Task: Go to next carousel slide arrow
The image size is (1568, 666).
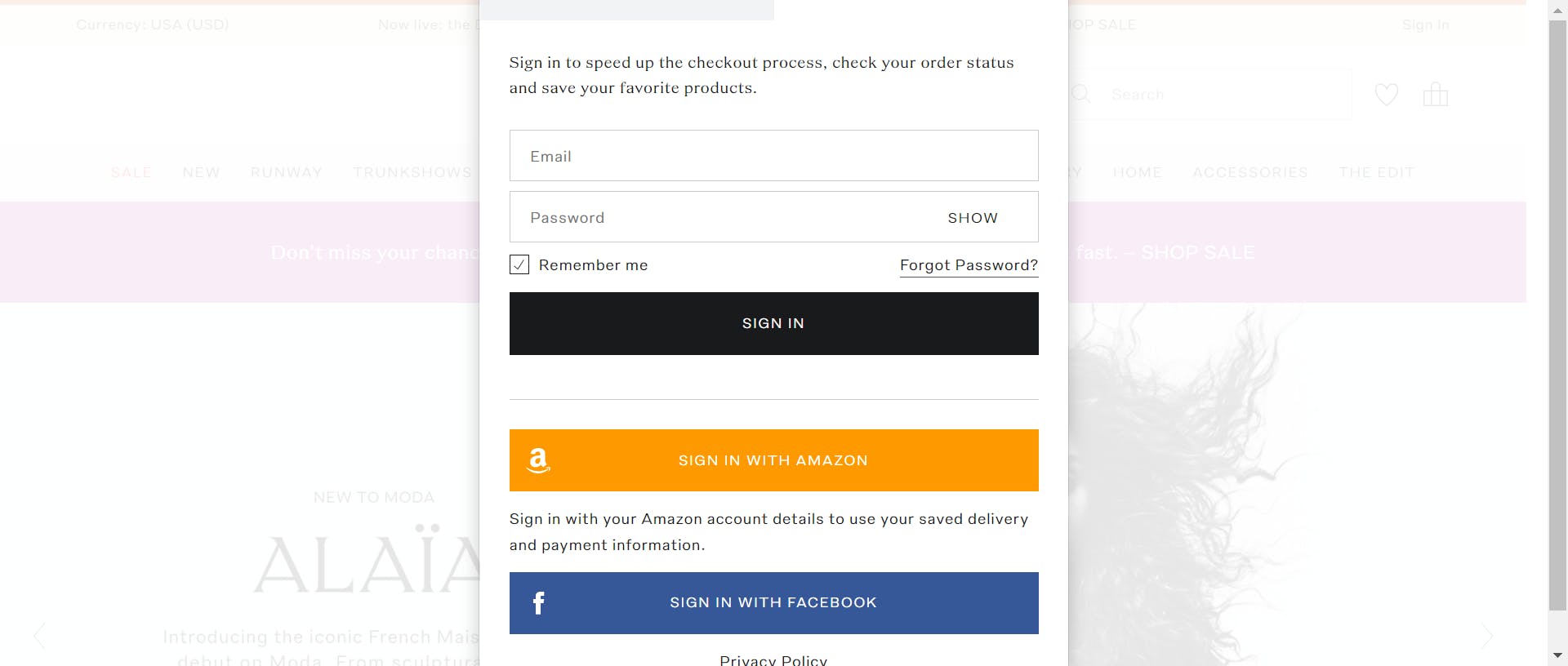Action: coord(1487,636)
